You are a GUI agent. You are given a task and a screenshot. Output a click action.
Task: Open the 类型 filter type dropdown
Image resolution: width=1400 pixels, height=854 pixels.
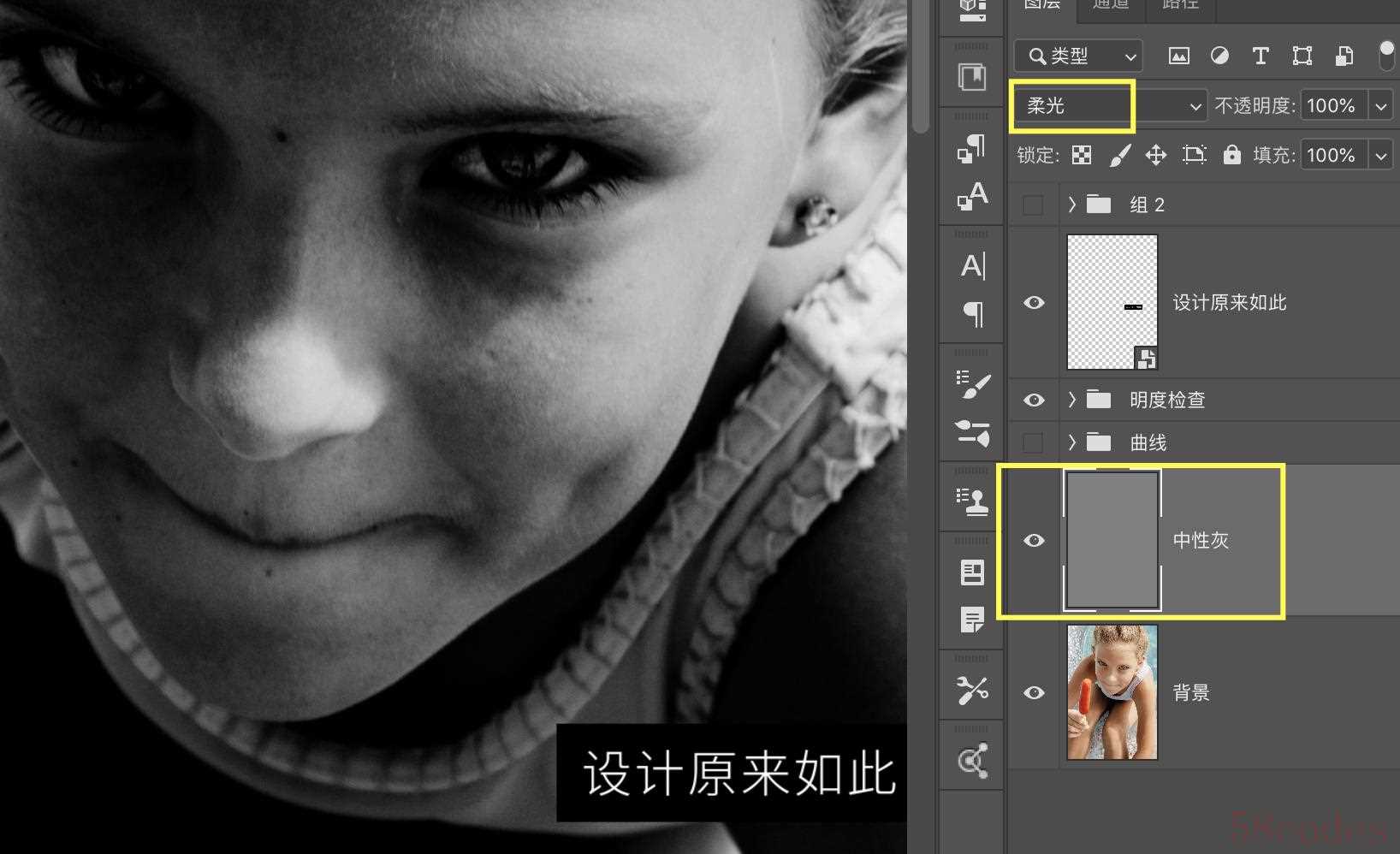pos(1078,56)
